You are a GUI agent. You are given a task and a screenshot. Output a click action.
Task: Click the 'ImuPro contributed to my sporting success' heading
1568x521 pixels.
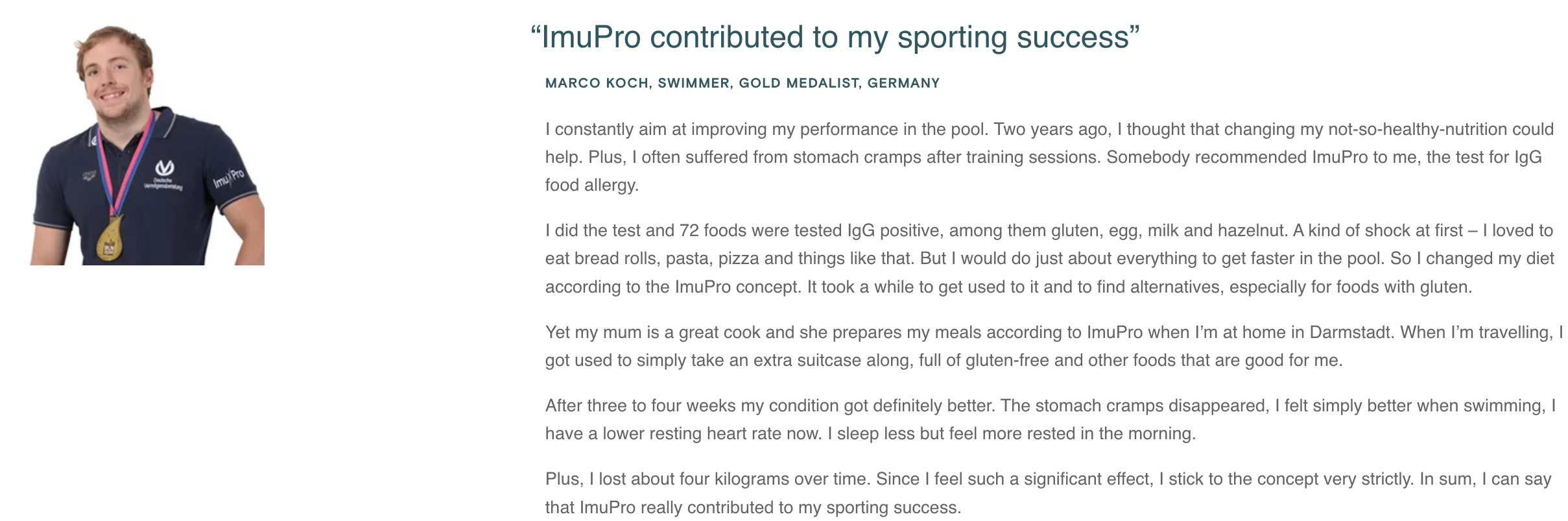click(835, 37)
